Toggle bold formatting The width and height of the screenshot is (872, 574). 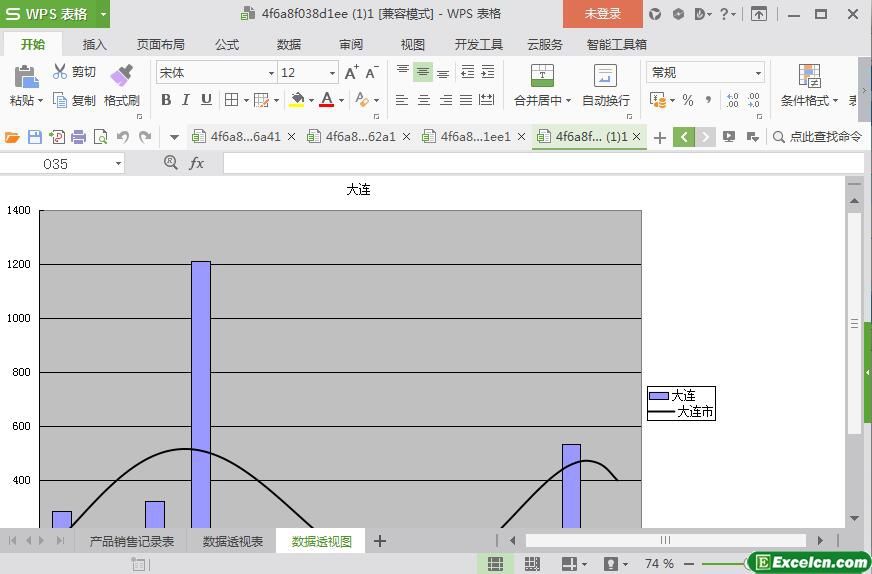tap(166, 100)
